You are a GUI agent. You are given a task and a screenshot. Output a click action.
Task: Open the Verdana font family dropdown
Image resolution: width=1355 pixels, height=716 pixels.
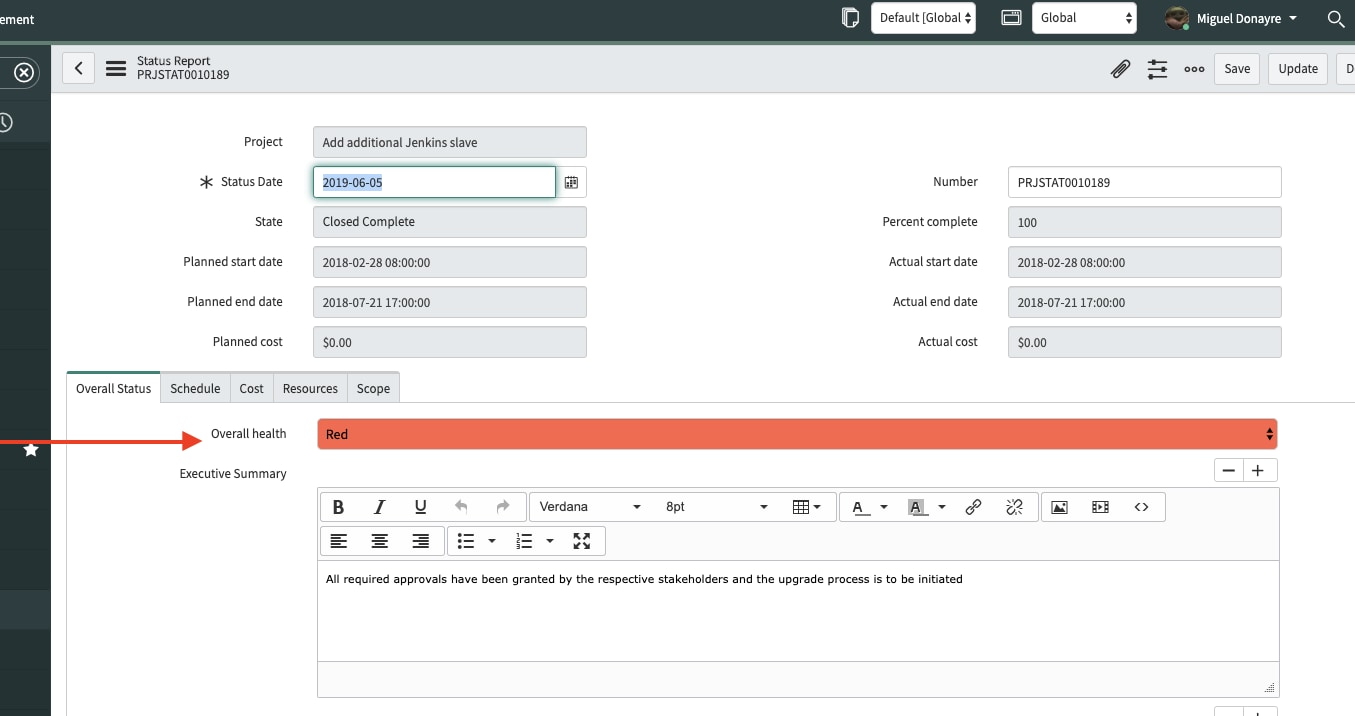coord(590,507)
